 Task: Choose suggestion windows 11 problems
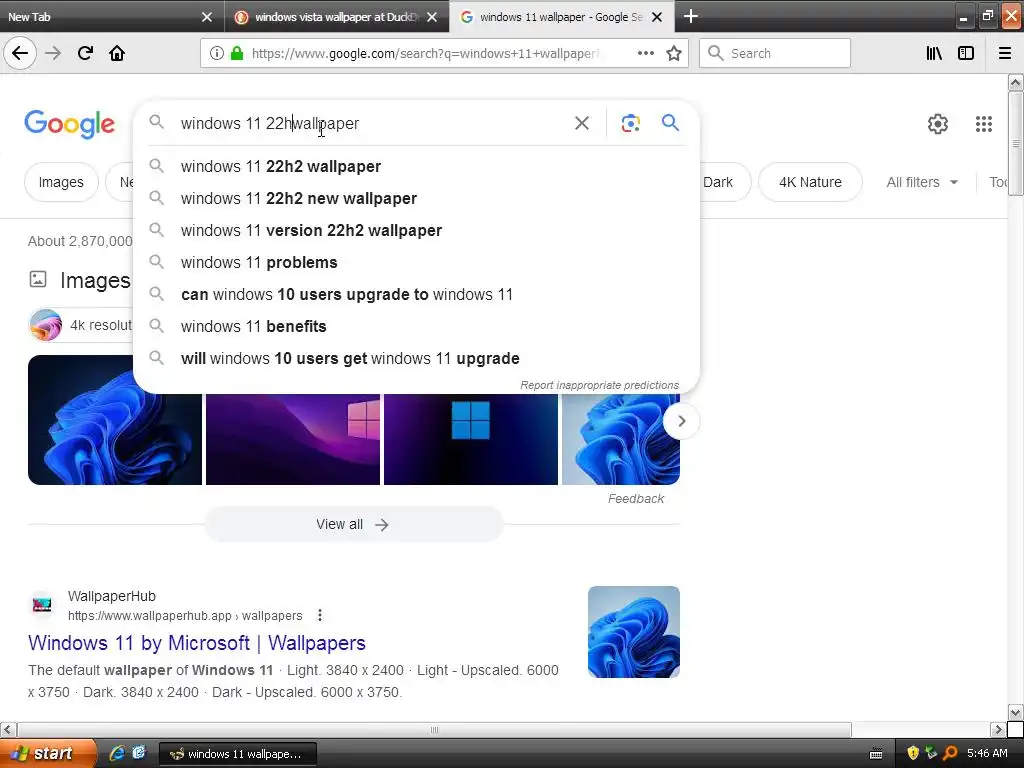coord(416,263)
